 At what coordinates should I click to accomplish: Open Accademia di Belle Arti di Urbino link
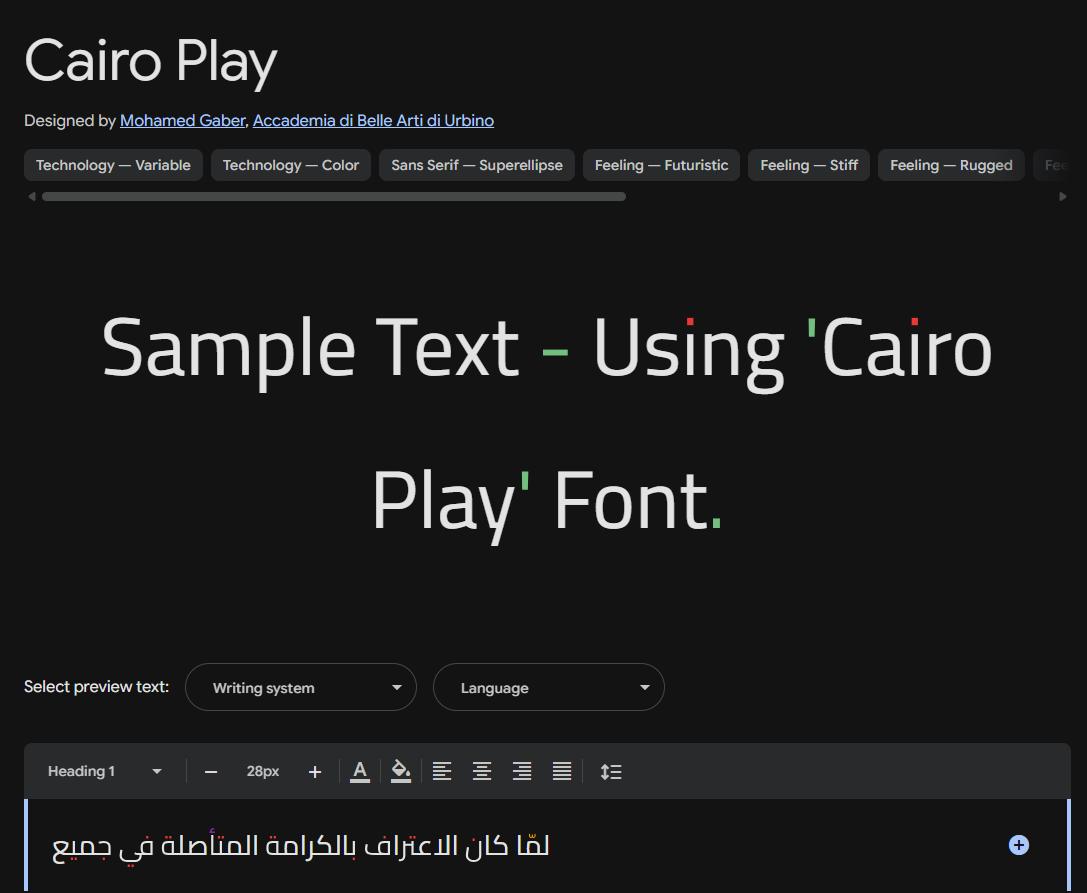tap(373, 121)
